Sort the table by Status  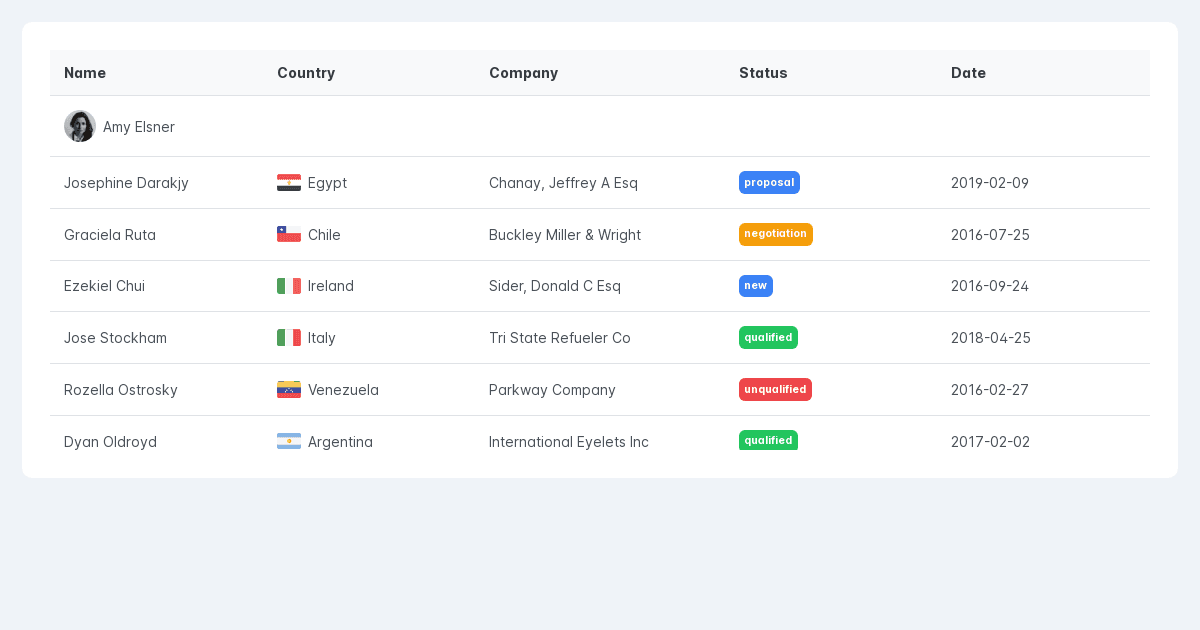763,72
